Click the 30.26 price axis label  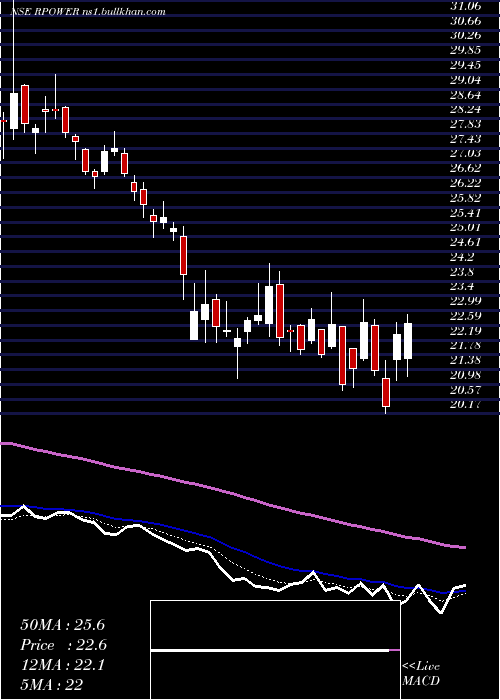466,35
